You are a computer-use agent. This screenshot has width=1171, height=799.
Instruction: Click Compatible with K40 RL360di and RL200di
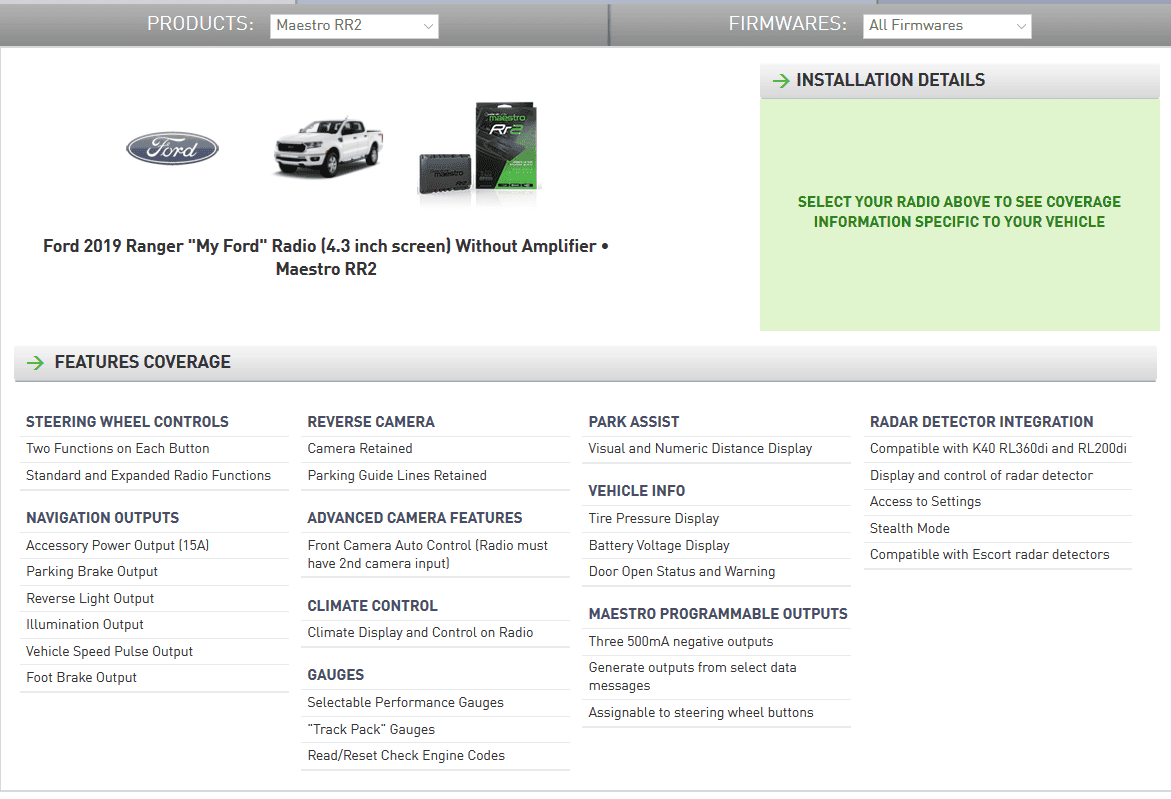pos(998,449)
